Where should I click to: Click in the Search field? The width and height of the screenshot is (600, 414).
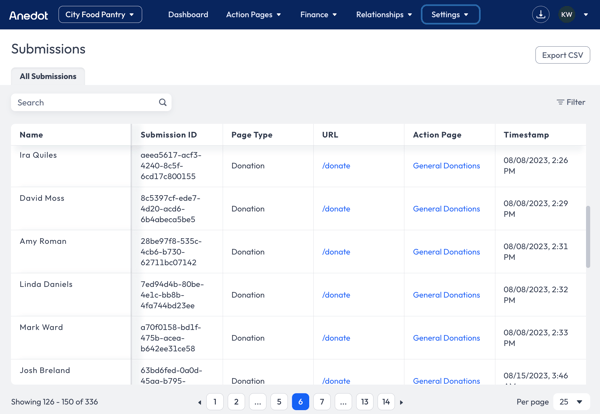pos(91,102)
